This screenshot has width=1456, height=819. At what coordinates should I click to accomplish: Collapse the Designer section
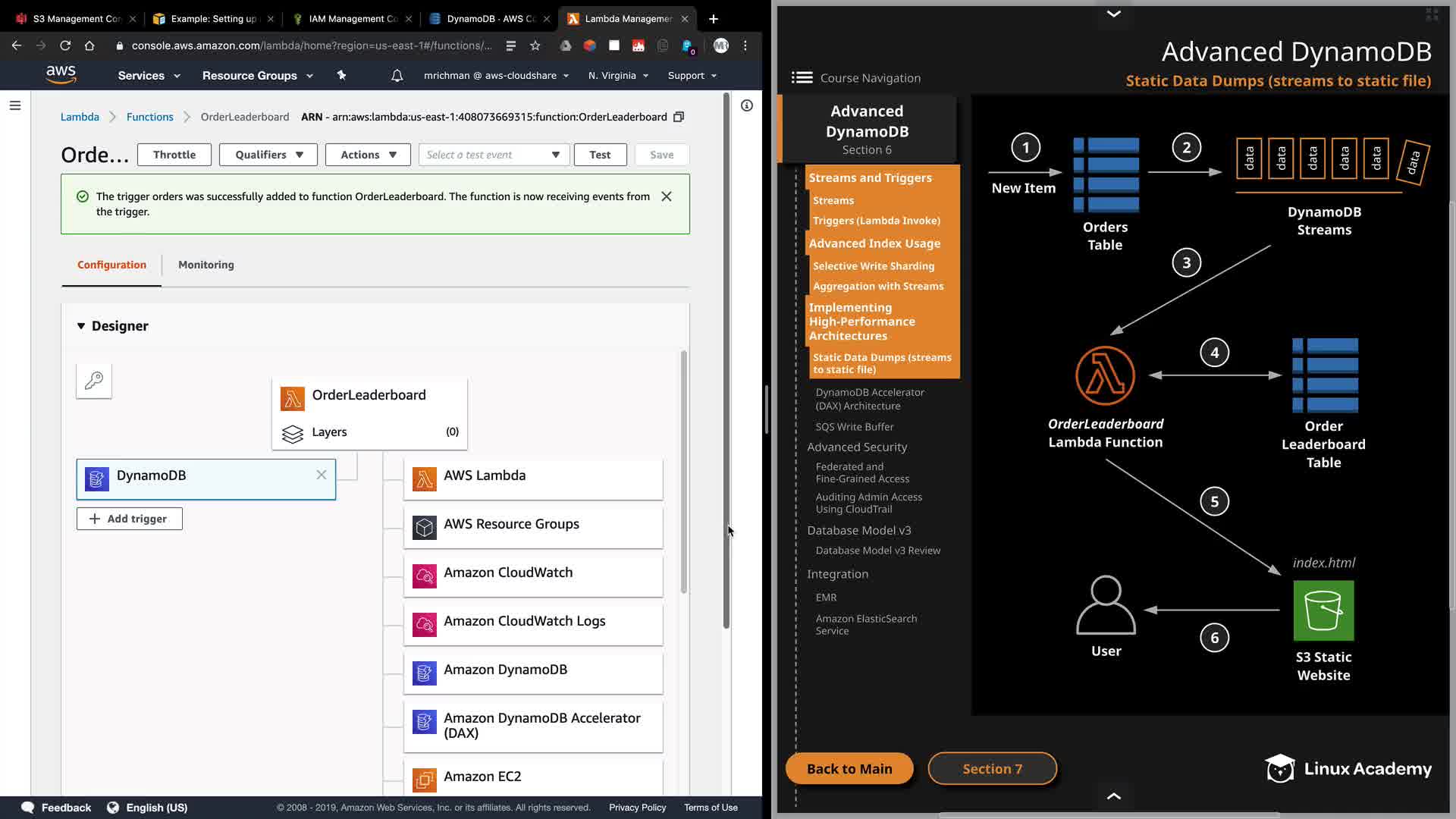click(x=81, y=326)
